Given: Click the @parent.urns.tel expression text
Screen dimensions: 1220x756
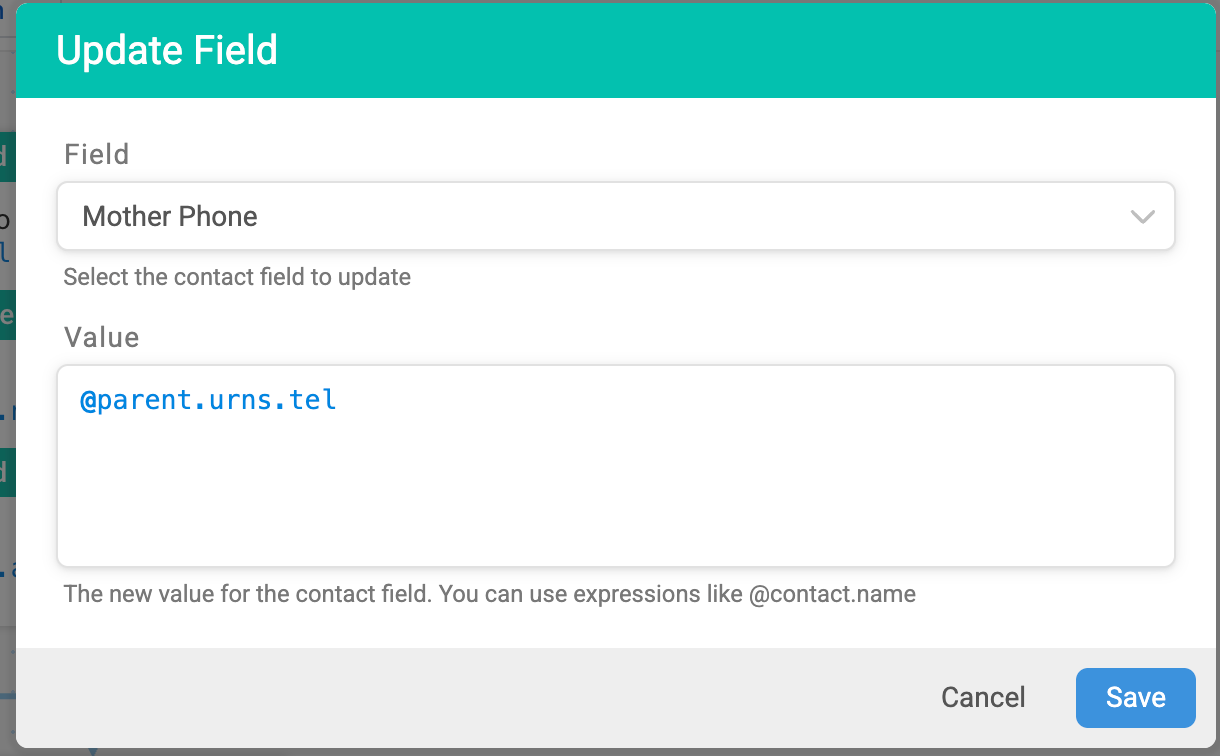Looking at the screenshot, I should click(208, 402).
